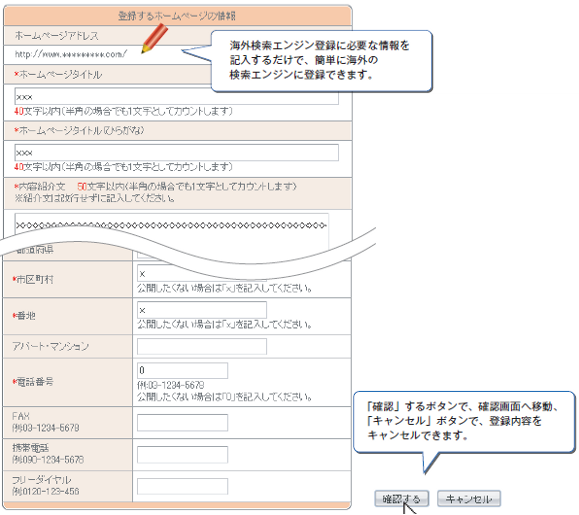Focus the 電話番号 input field
This screenshot has width=579, height=515.
(182, 370)
